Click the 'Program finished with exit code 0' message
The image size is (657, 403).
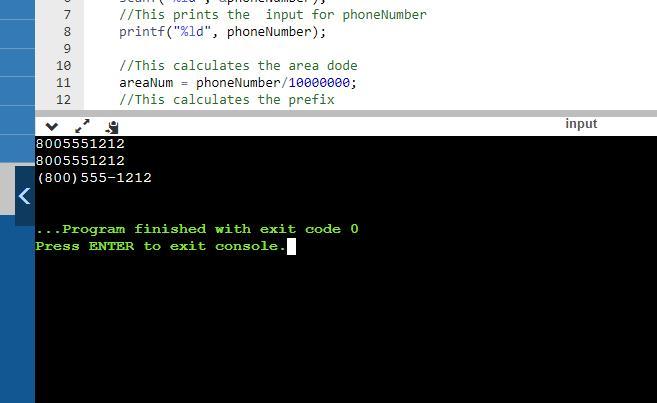197,229
